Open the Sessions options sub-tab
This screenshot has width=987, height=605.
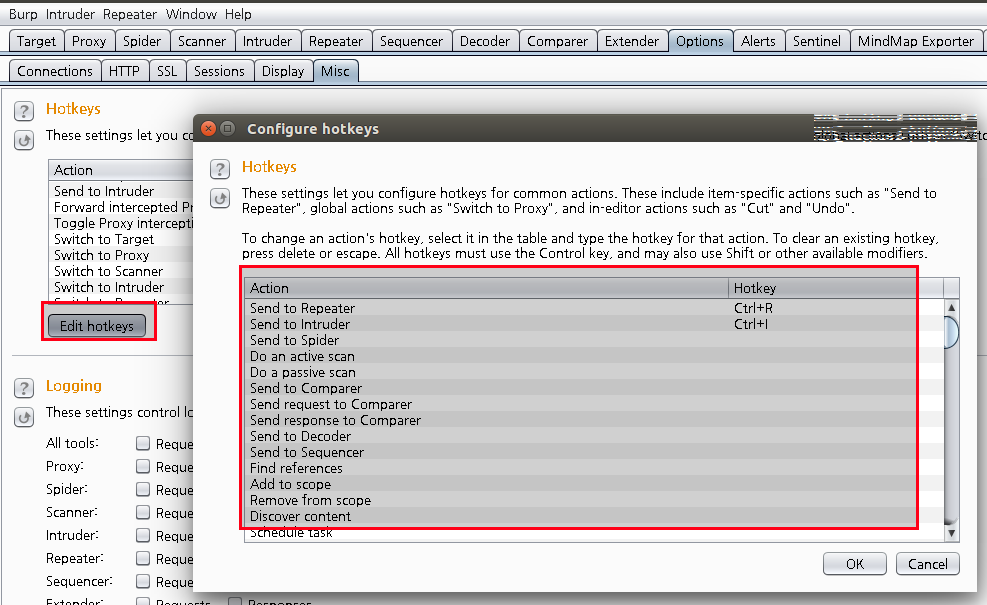(x=219, y=71)
